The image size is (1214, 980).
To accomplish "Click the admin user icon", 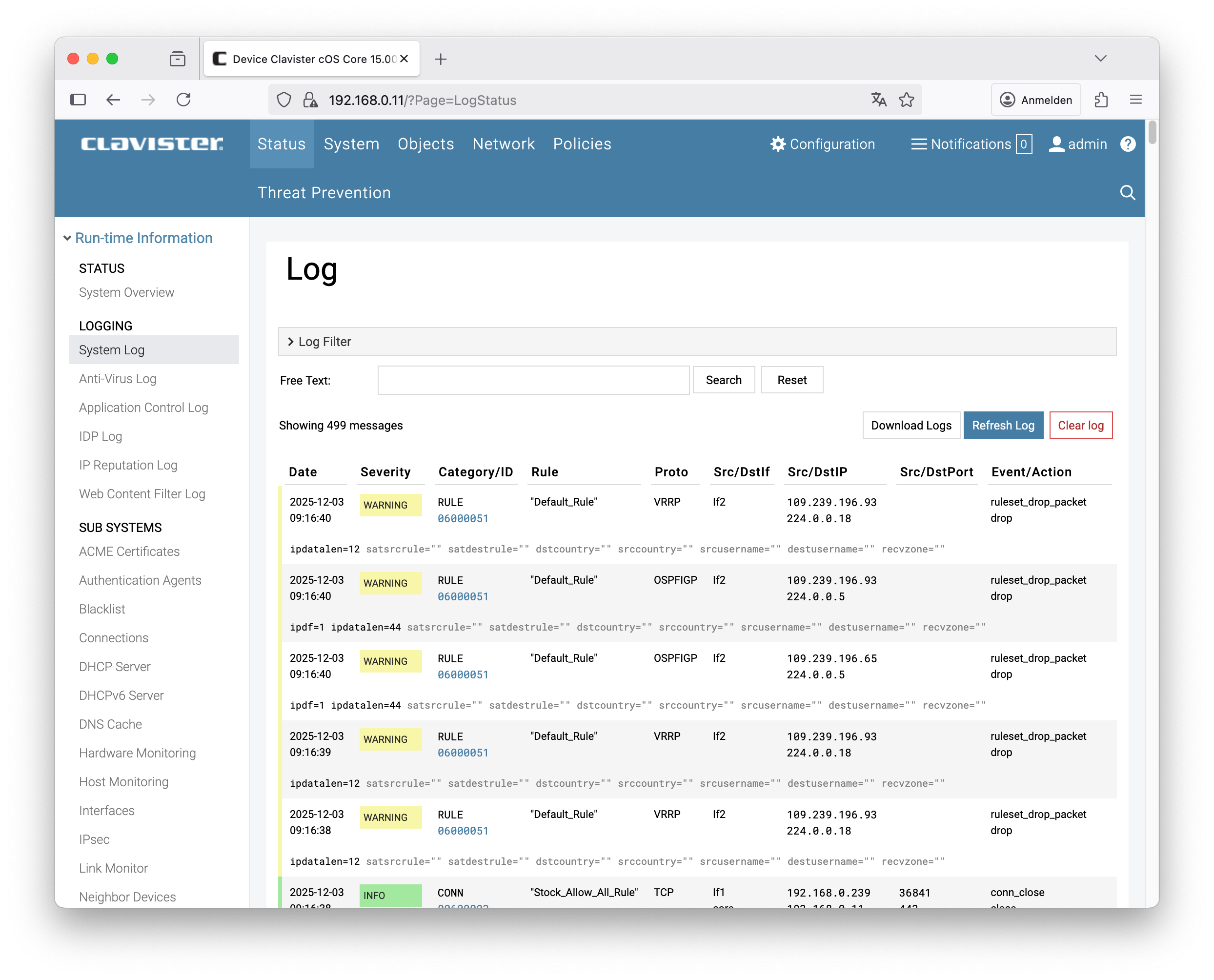I will [1055, 144].
